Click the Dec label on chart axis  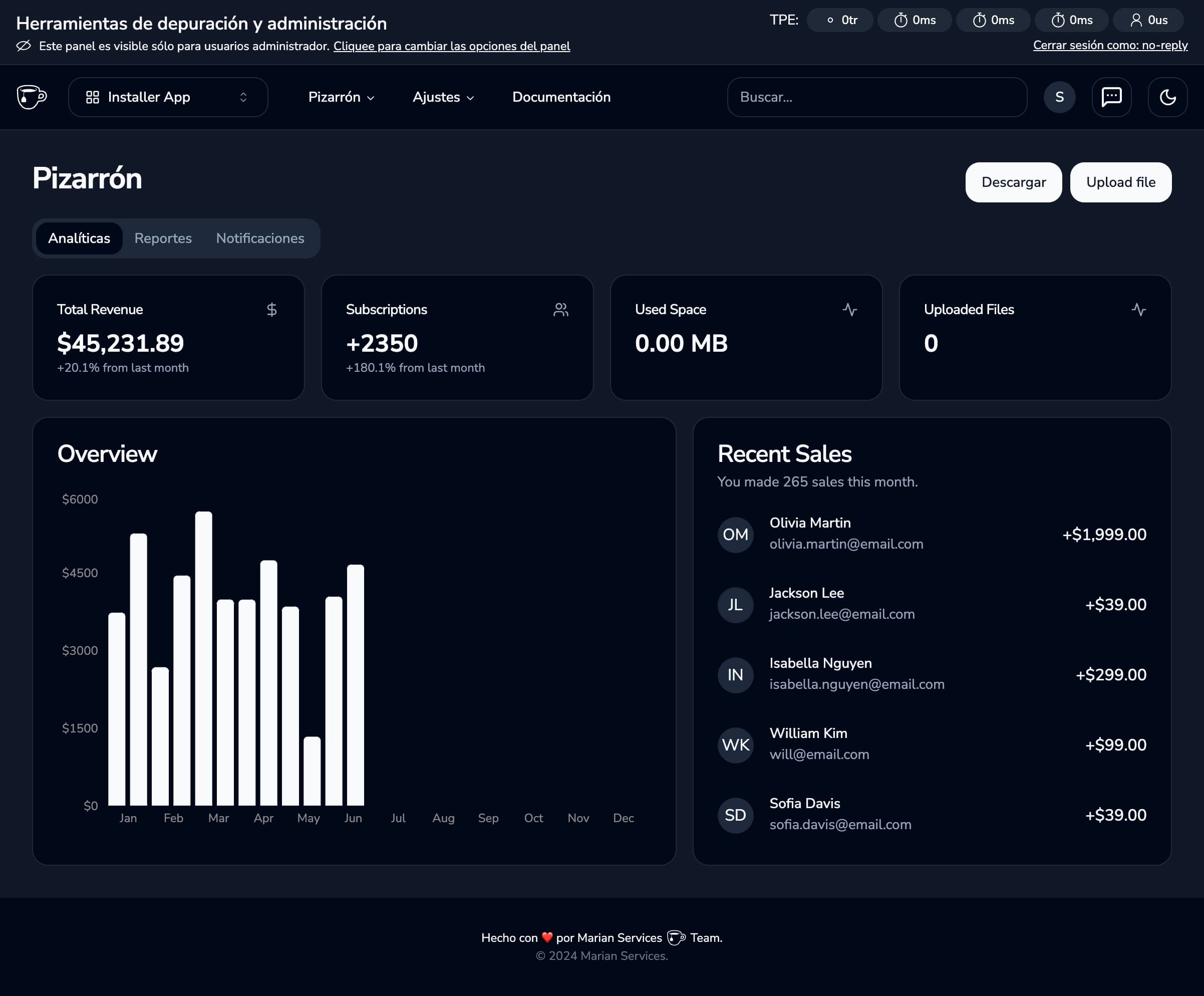click(x=623, y=818)
